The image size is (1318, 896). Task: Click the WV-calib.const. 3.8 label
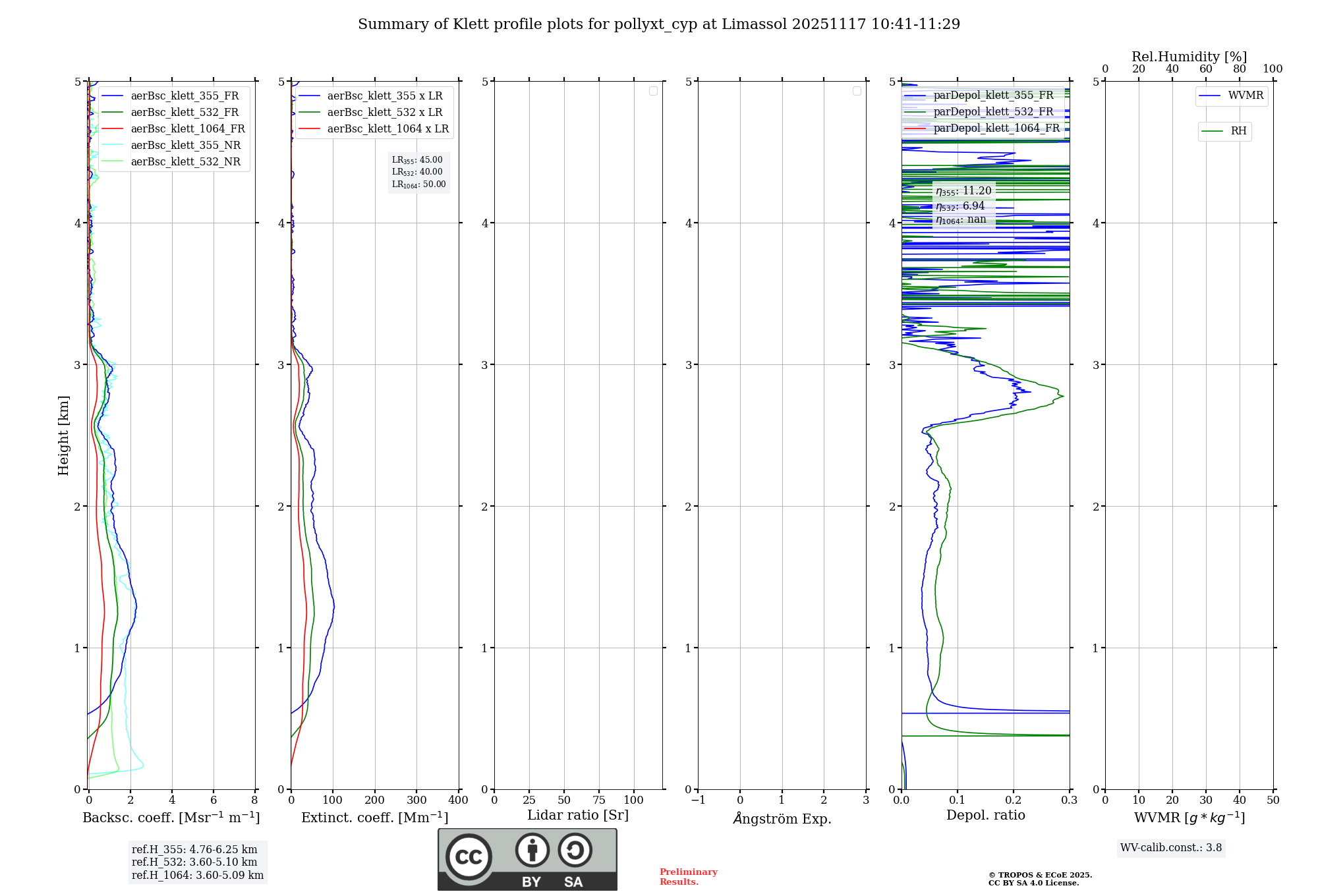point(1170,848)
